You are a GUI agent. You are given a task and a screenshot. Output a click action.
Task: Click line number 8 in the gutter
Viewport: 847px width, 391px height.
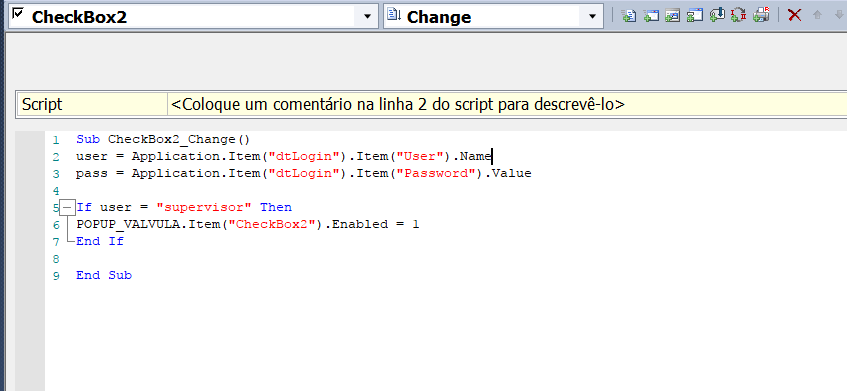[x=56, y=259]
